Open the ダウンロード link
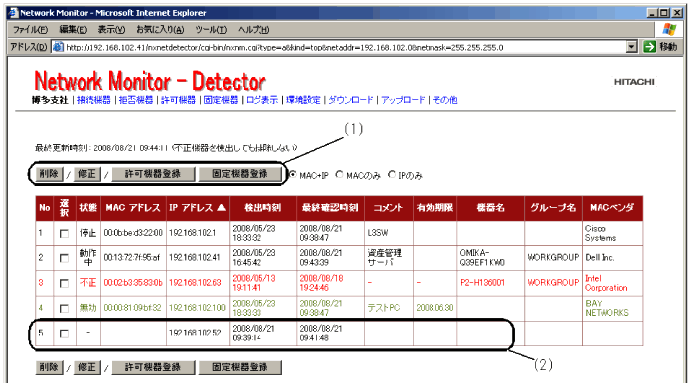Viewport: 688px width, 386px height. [351, 100]
